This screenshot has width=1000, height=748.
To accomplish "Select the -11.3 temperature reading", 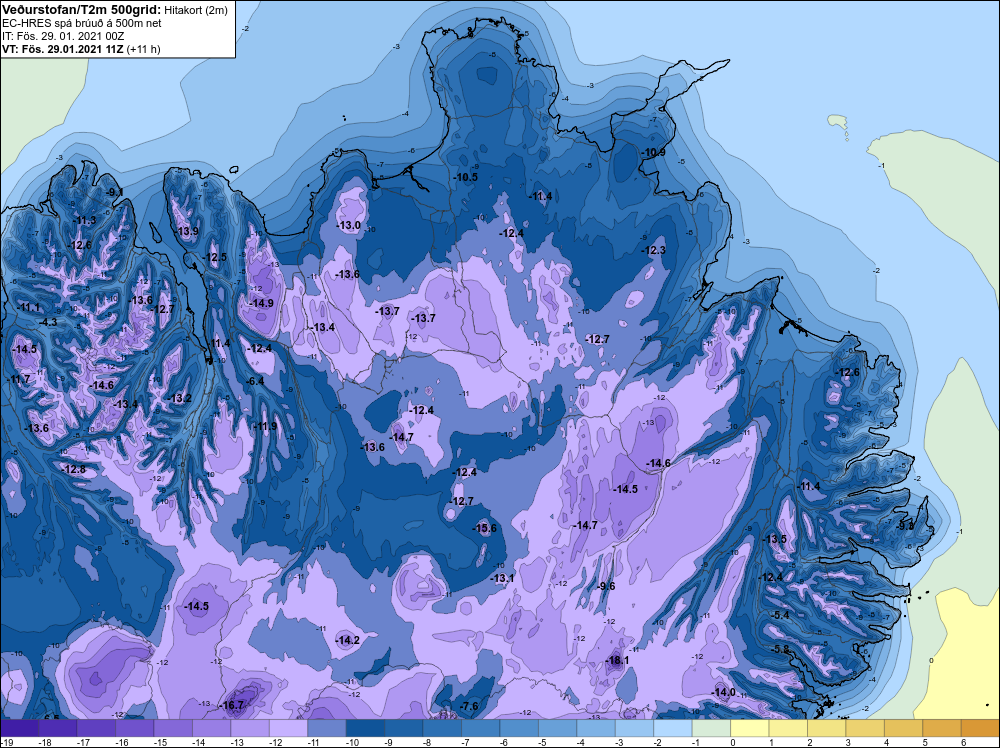I will click(84, 220).
